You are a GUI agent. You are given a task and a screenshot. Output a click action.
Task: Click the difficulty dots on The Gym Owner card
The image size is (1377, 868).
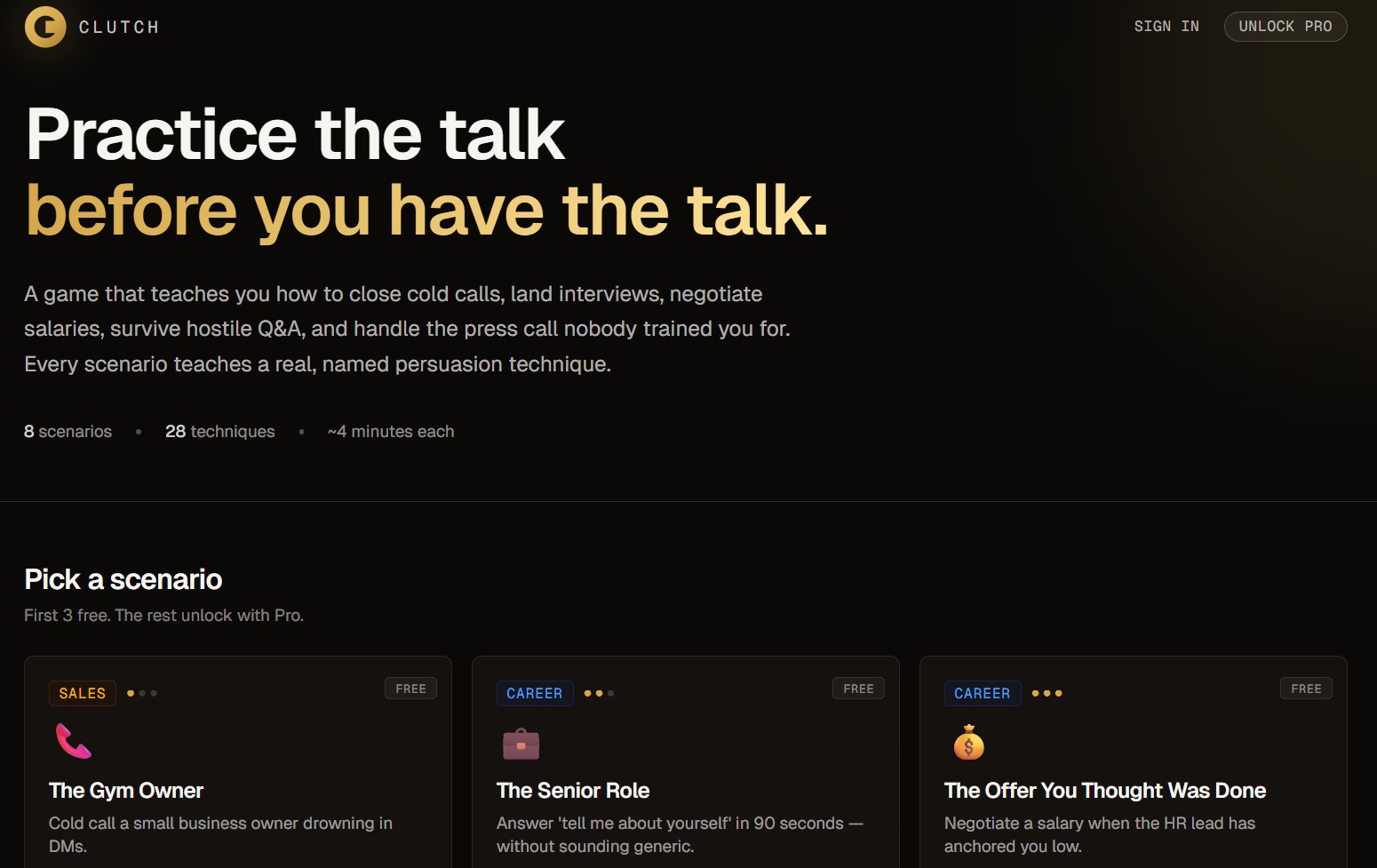coord(142,693)
